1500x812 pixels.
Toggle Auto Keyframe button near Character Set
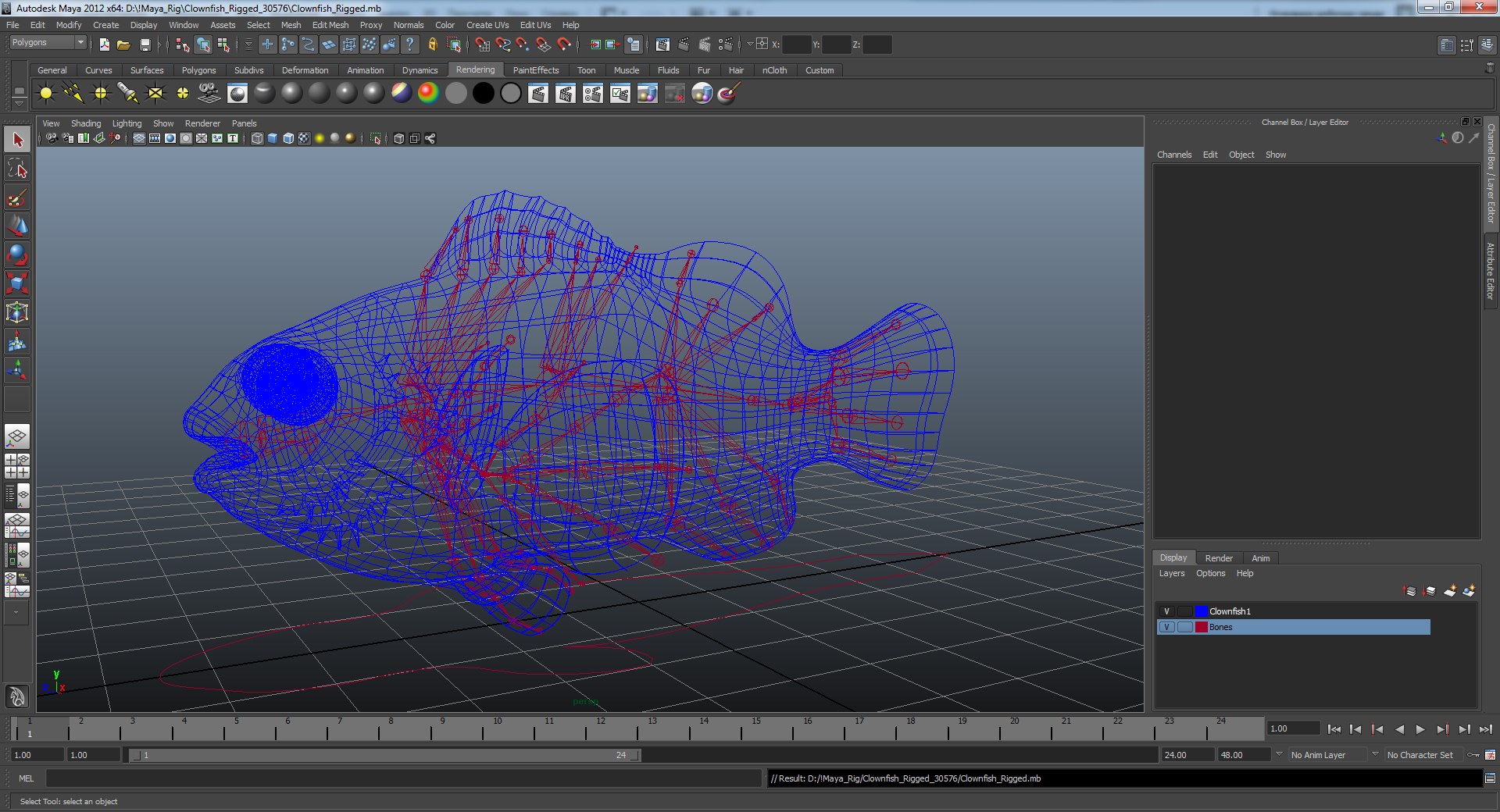(x=1473, y=755)
